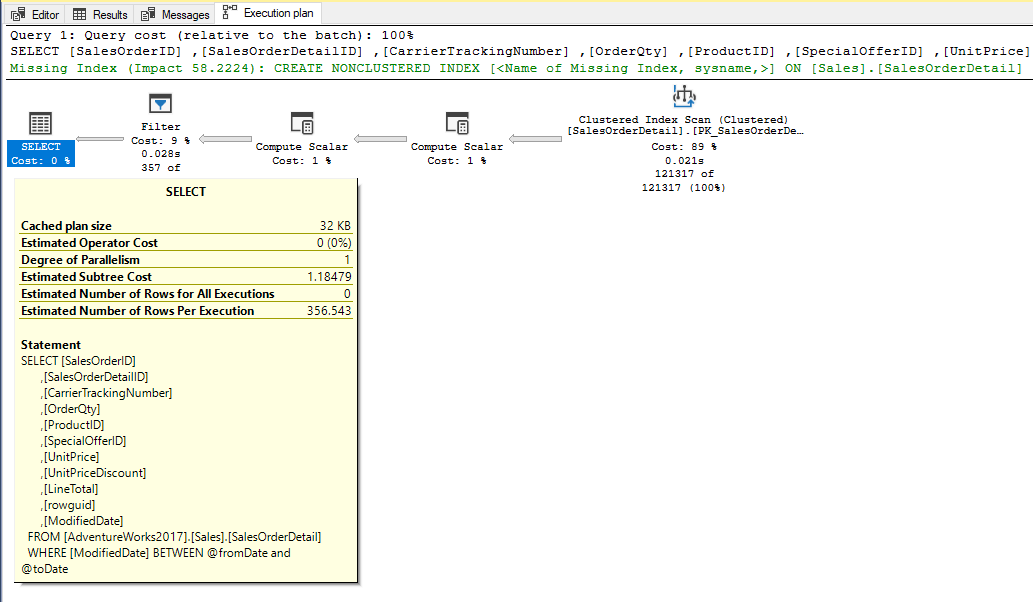Switch to the Editor tab
This screenshot has height=602, width=1033.
coord(35,14)
